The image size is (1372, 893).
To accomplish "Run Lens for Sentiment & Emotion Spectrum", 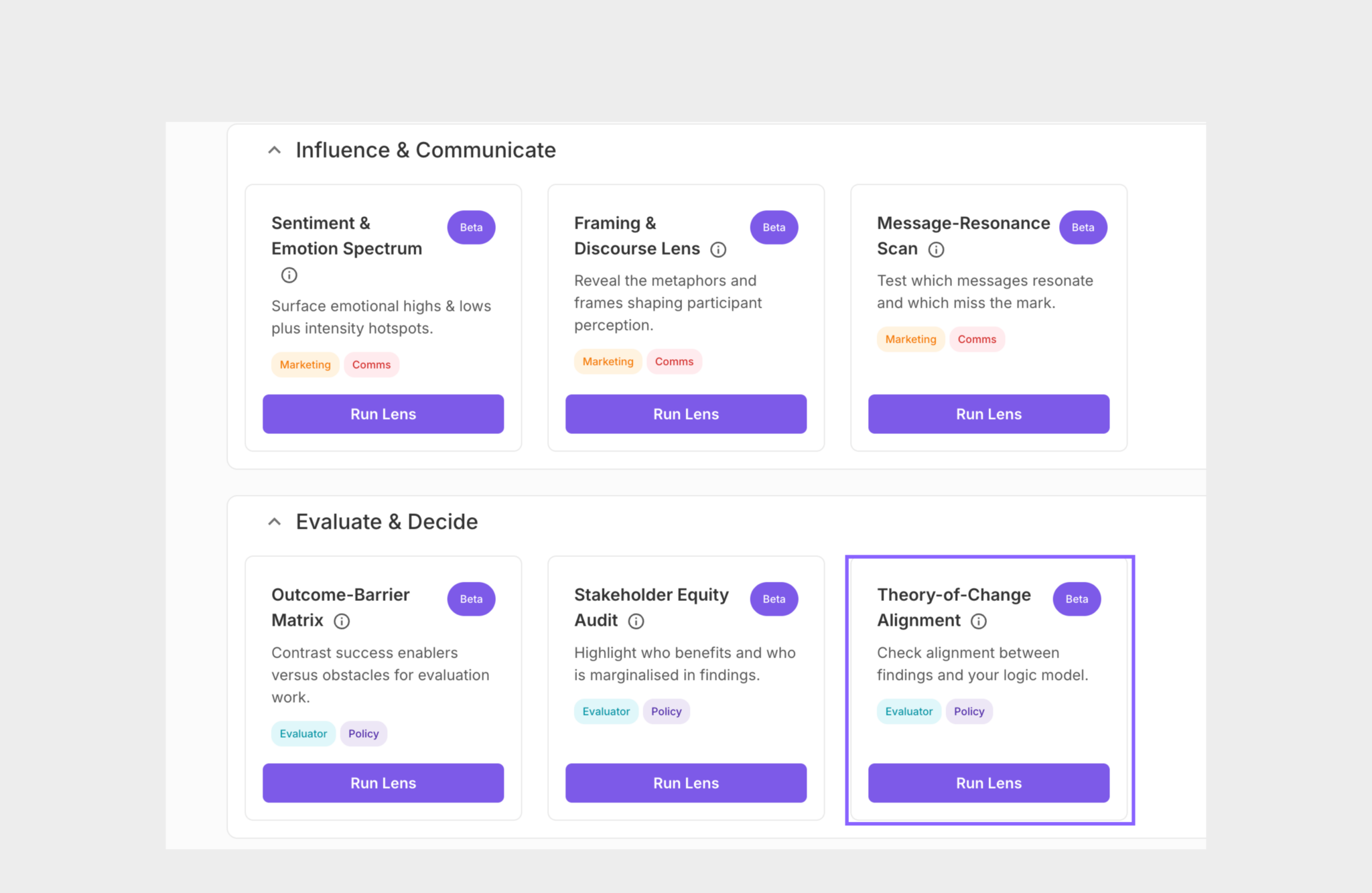I will tap(383, 414).
